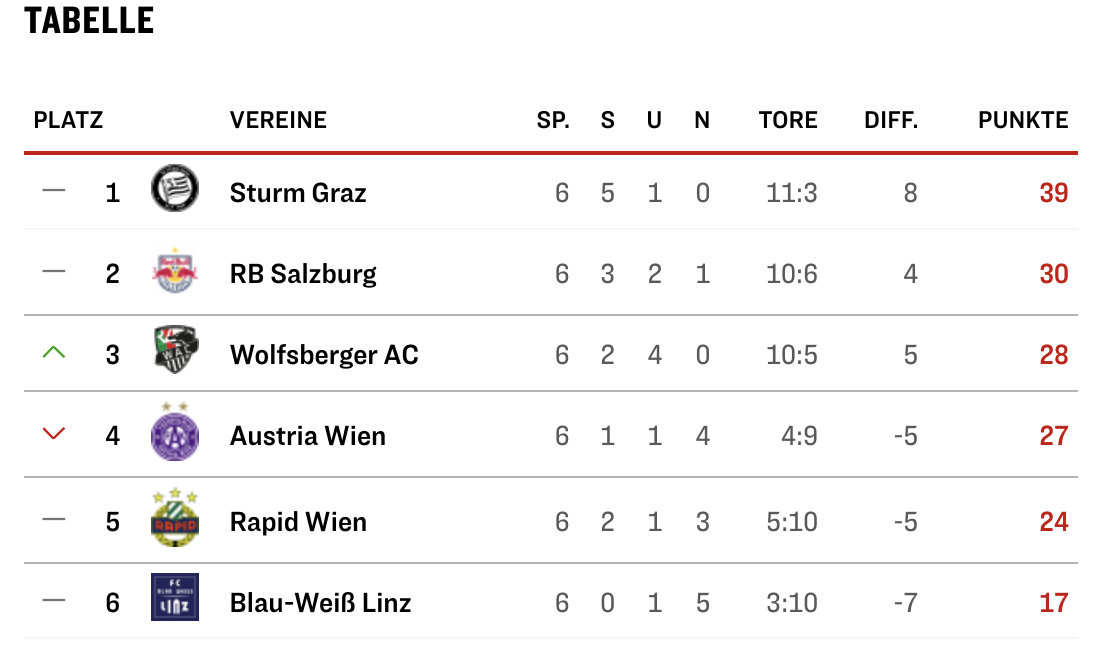The width and height of the screenshot is (1120, 656).
Task: Open the RB Salzburg team link
Action: pos(303,274)
